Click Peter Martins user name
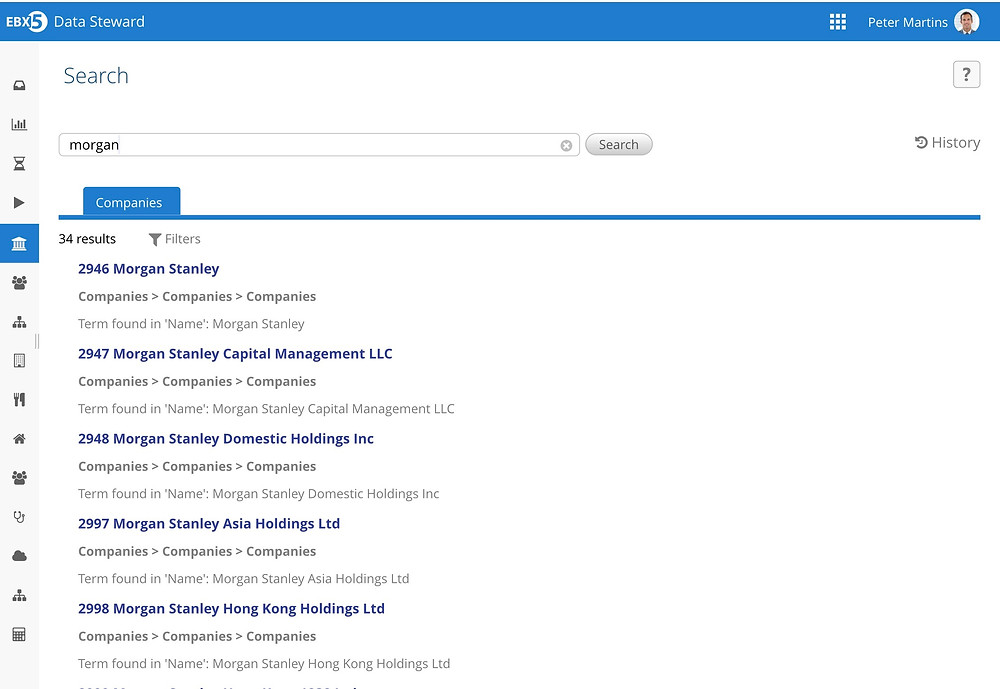Image resolution: width=1000 pixels, height=689 pixels. pos(908,22)
